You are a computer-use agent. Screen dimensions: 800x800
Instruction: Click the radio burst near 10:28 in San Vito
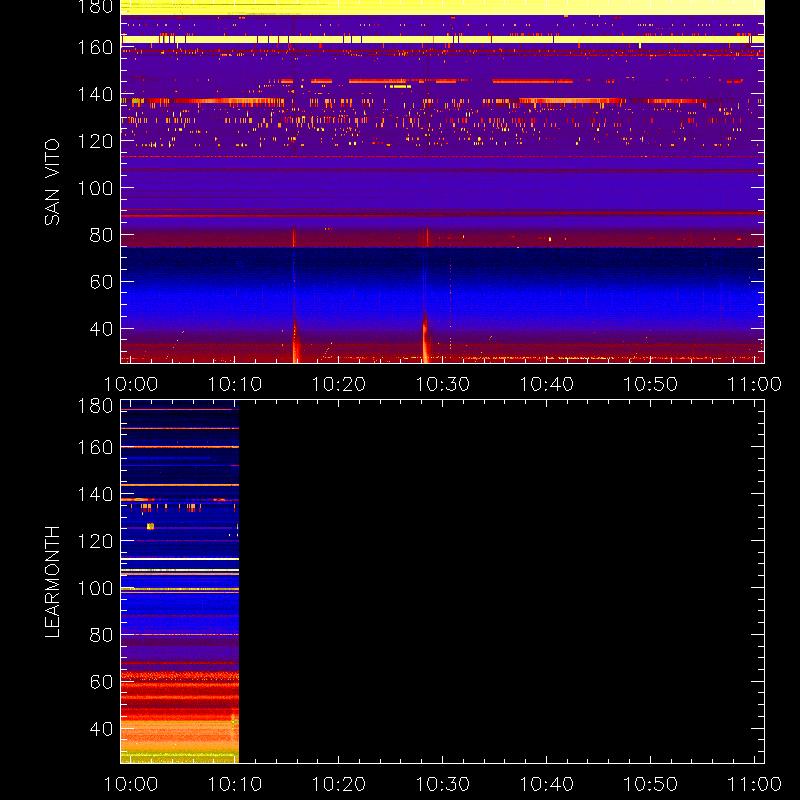tap(426, 338)
